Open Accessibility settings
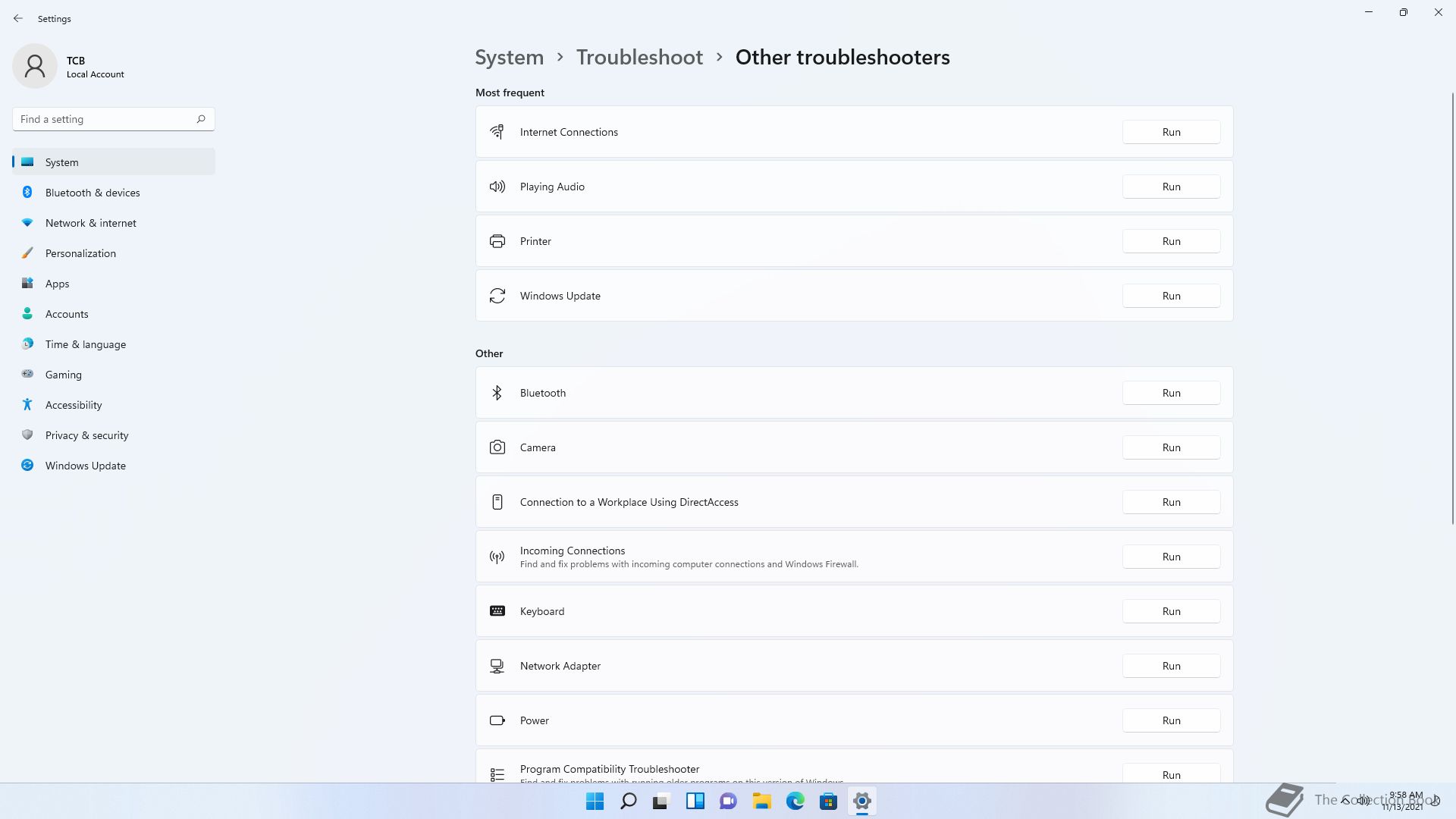Screen dimensions: 1456x819 pyautogui.click(x=114, y=405)
